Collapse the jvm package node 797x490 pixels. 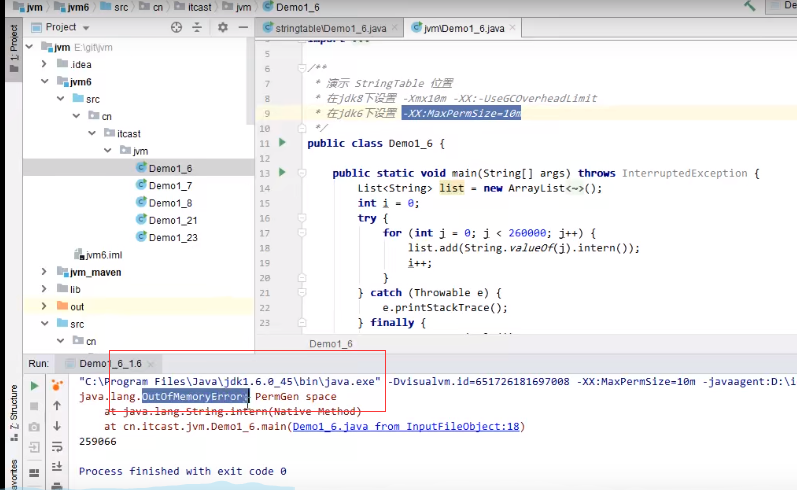108,150
